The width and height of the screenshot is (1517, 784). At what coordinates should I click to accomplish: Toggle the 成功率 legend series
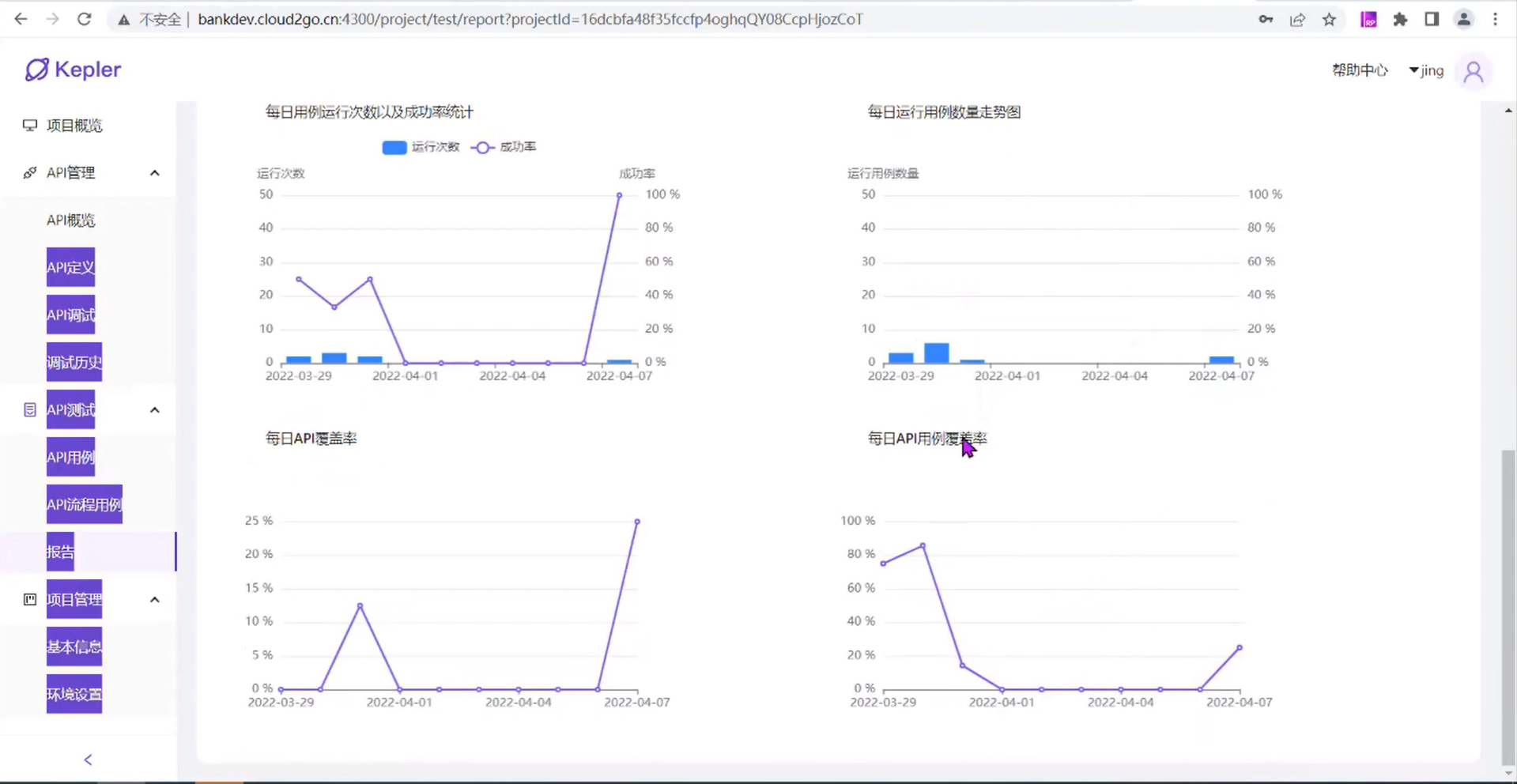504,147
